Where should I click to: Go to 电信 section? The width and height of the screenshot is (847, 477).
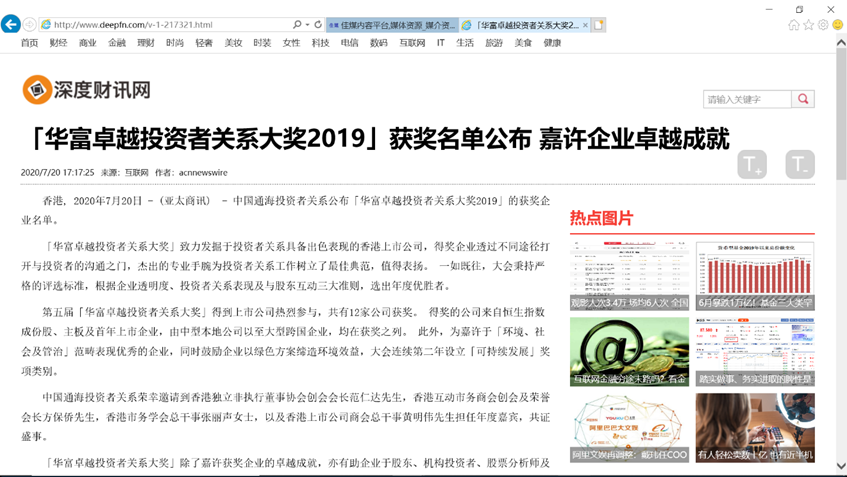[x=349, y=43]
